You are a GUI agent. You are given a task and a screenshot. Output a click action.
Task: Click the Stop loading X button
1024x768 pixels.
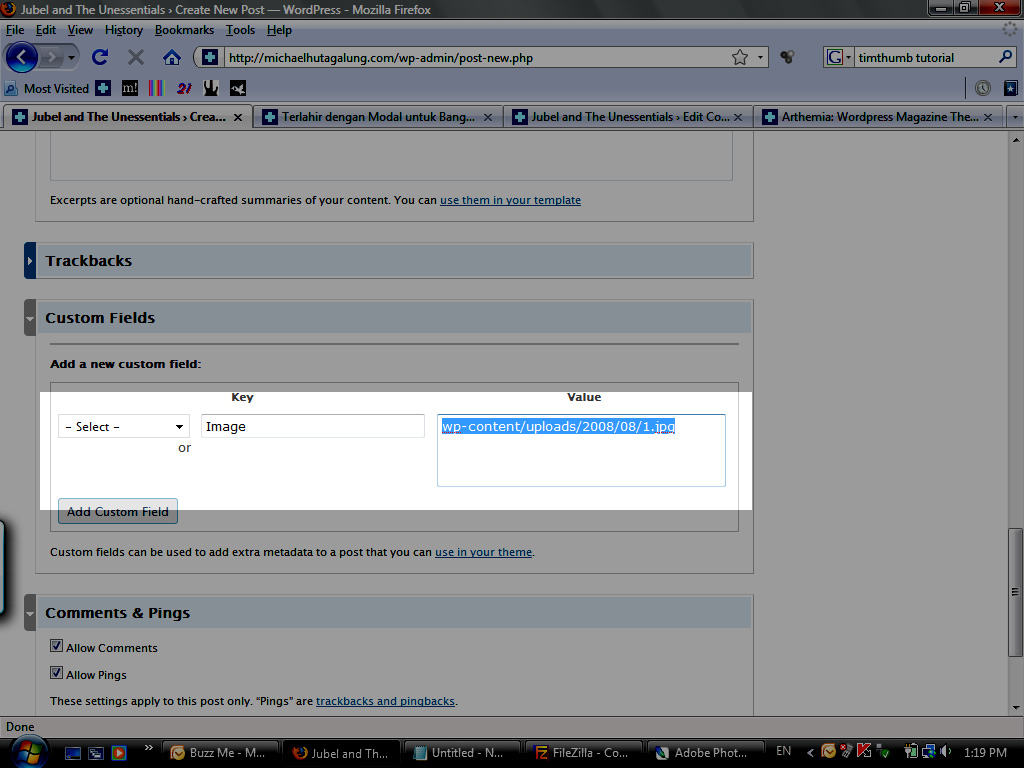tap(136, 57)
